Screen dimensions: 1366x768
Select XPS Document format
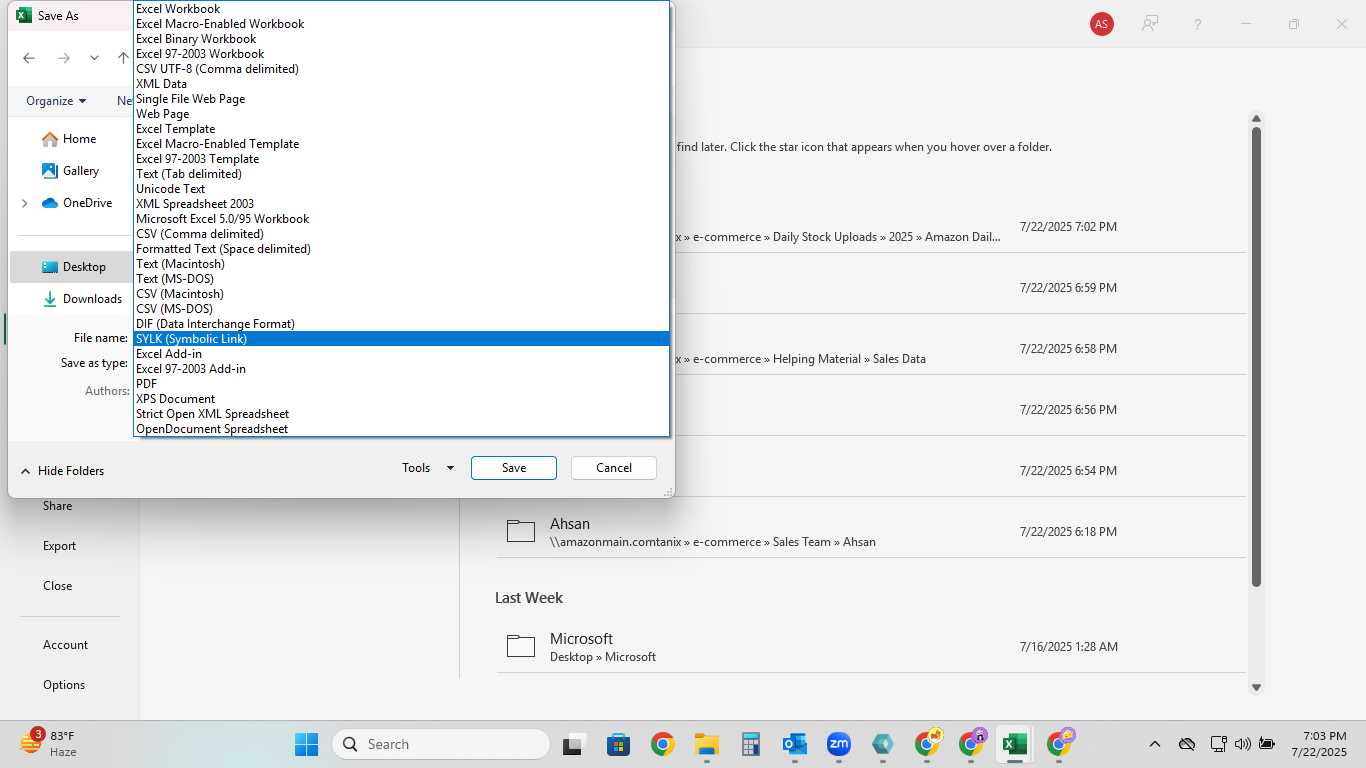(401, 399)
